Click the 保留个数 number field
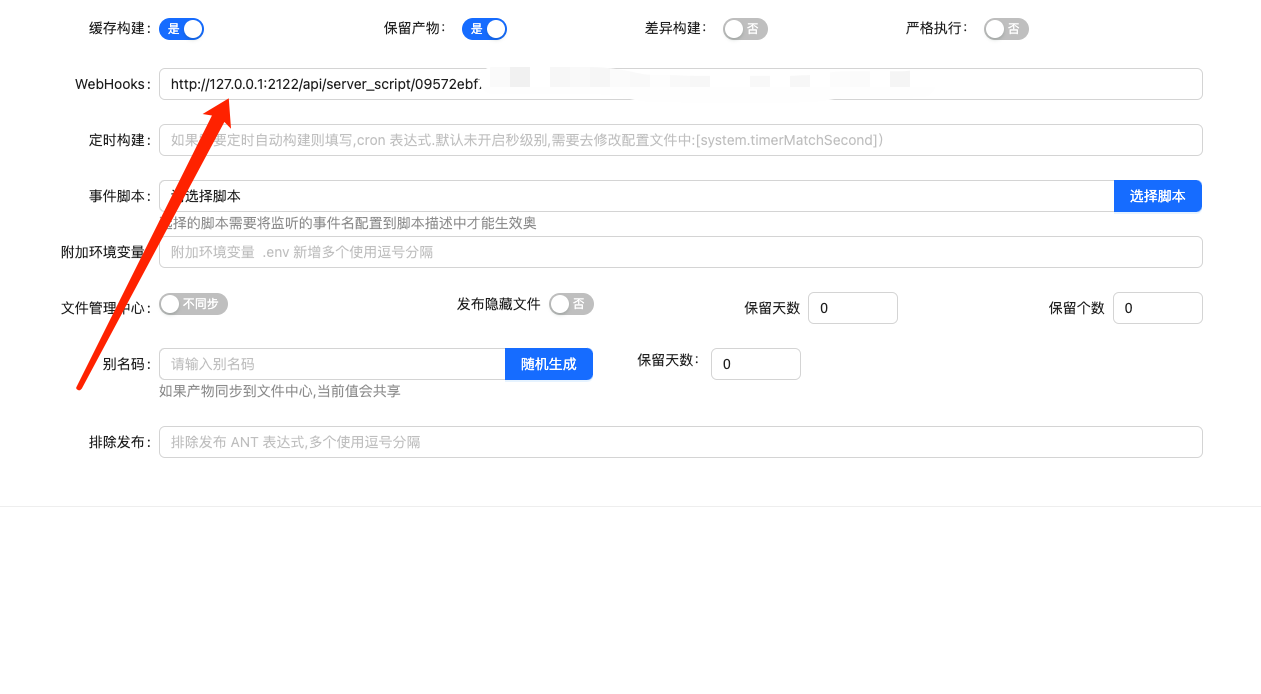Screen dimensions: 1261x694 point(1157,308)
